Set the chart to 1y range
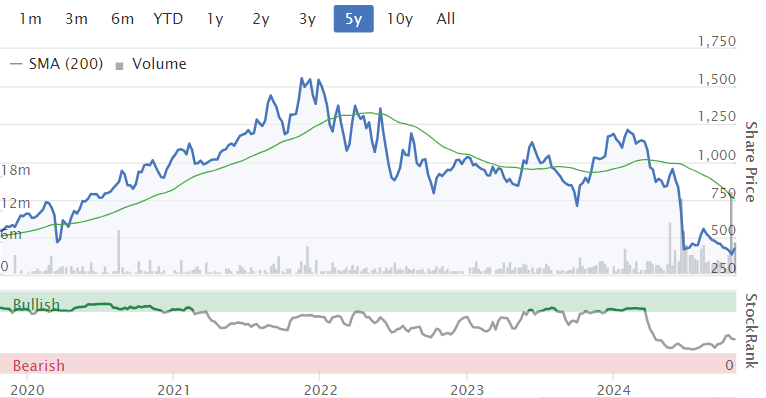Viewport: 766px width, 398px height. click(x=214, y=19)
